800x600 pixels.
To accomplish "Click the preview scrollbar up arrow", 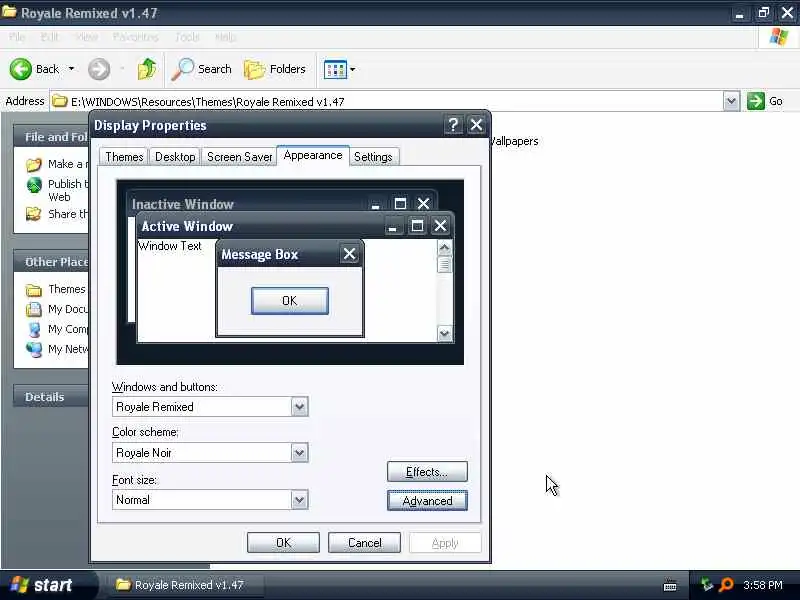I will click(444, 248).
